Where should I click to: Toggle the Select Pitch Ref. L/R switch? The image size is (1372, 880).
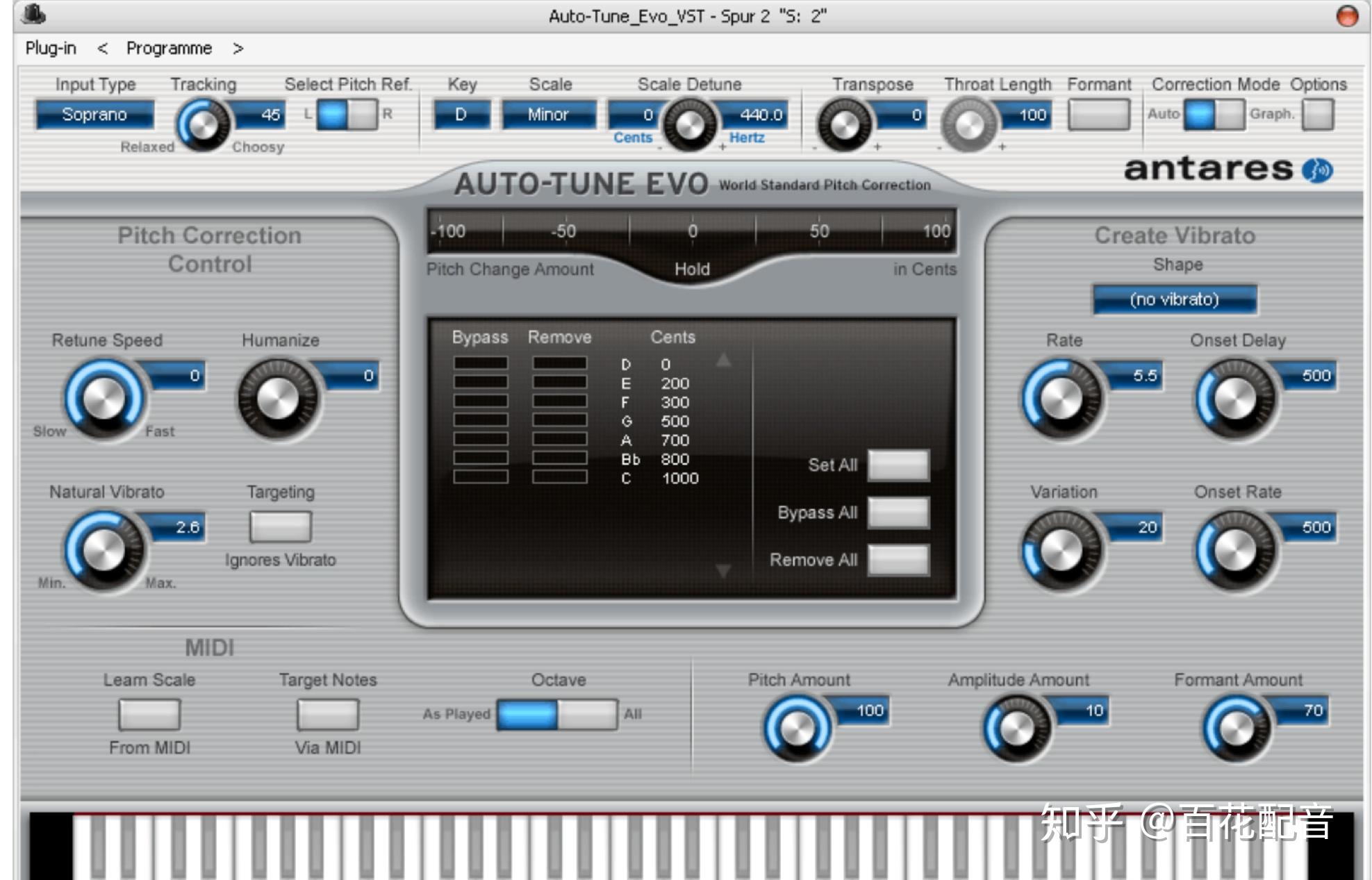(x=347, y=115)
